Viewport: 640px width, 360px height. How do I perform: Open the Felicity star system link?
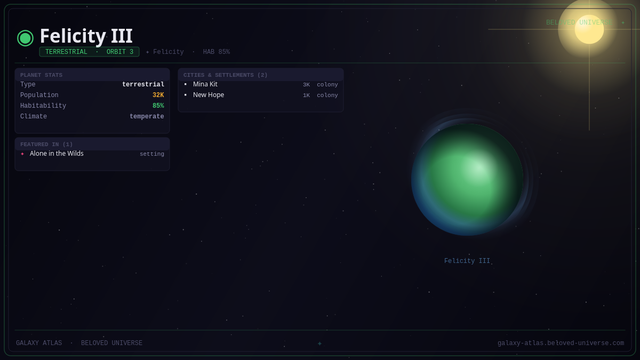[x=168, y=52]
